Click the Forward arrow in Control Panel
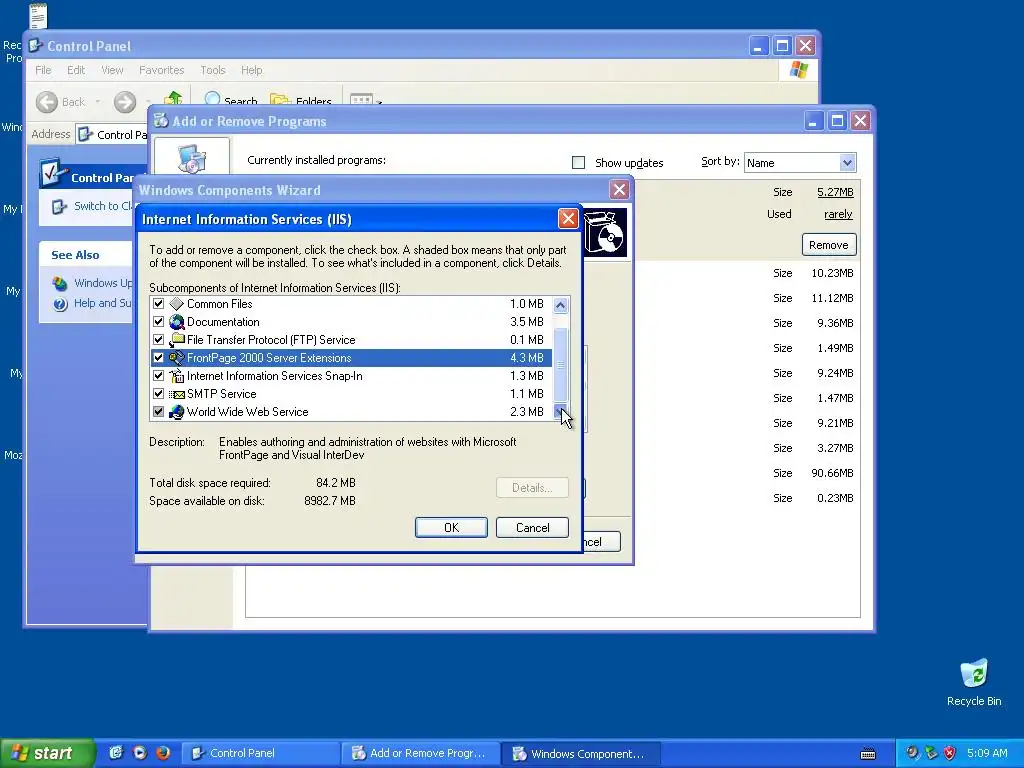The image size is (1024, 768). click(125, 102)
